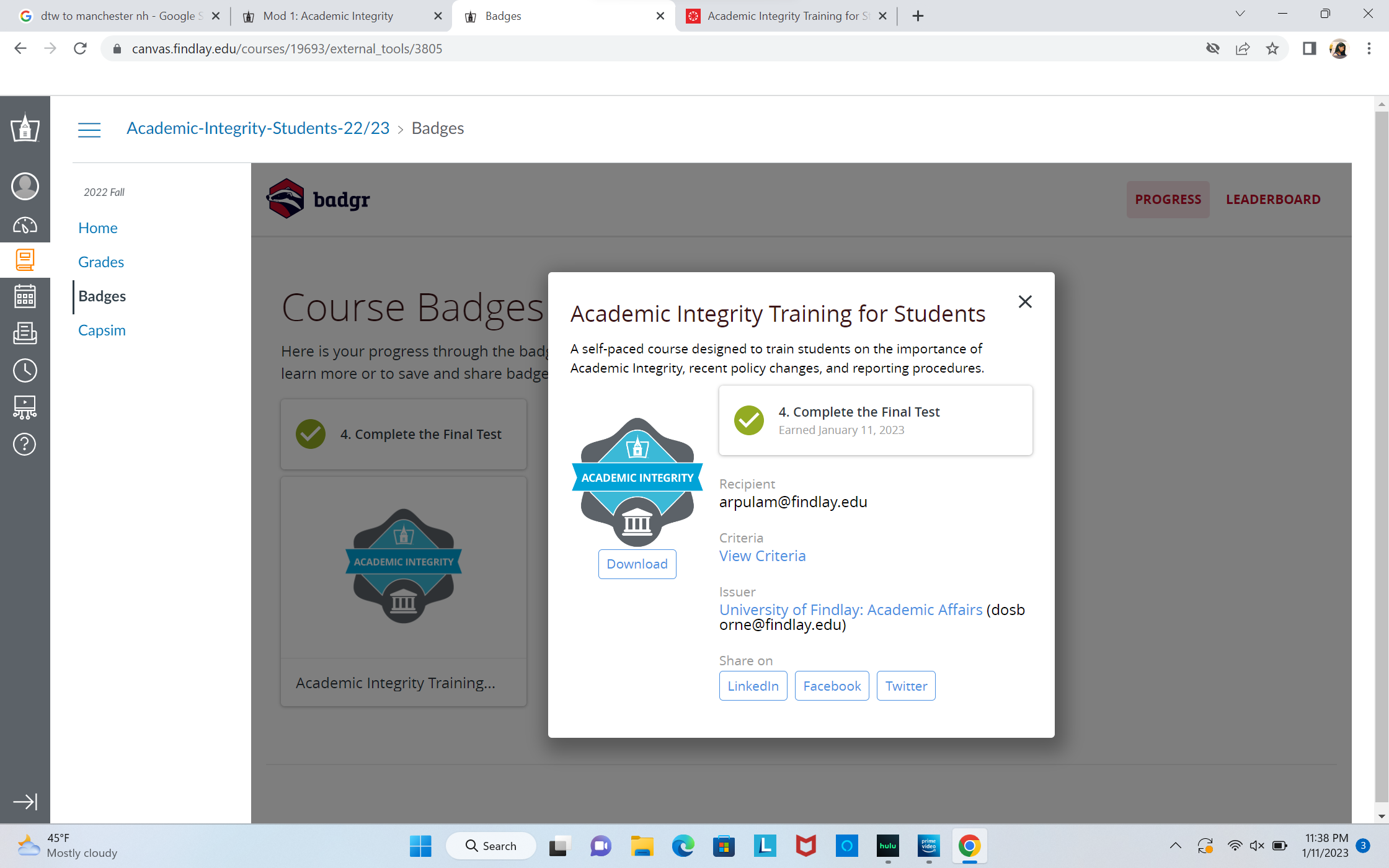Toggle the browser side panel
This screenshot has height=868, width=1389.
tap(1309, 48)
